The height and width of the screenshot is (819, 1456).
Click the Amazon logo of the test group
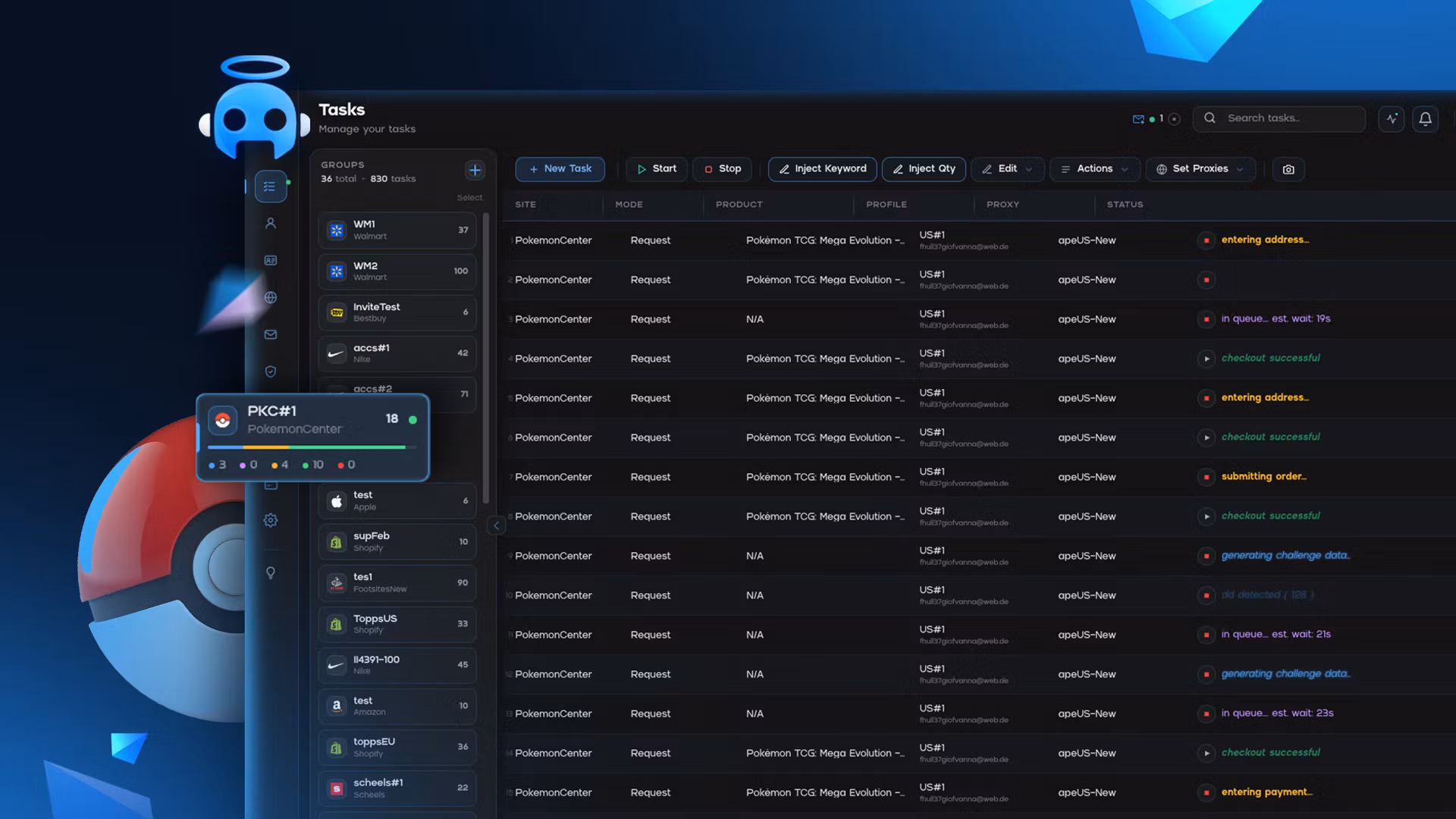(337, 705)
